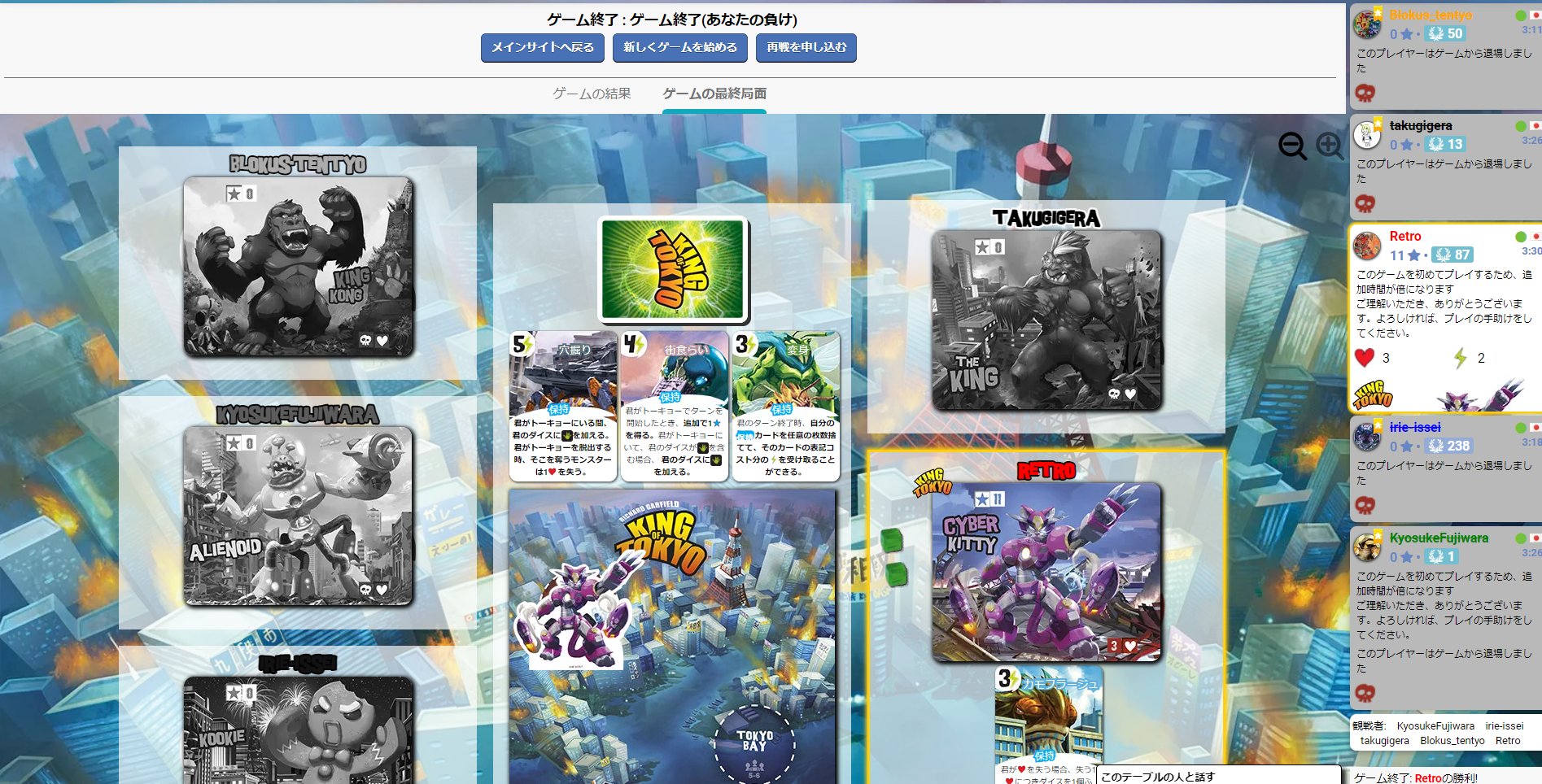The width and height of the screenshot is (1542, 784).
Task: Click irie-issei's avatar image
Action: 1367,437
